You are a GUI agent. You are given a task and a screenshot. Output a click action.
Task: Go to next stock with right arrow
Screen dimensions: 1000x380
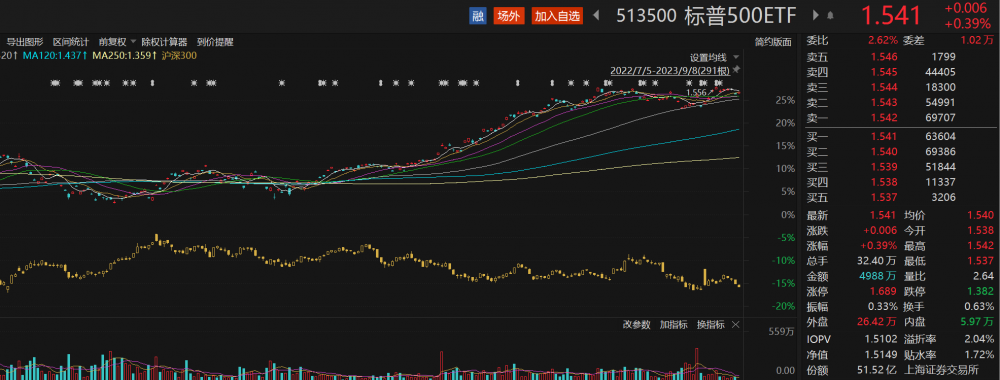pyautogui.click(x=816, y=15)
